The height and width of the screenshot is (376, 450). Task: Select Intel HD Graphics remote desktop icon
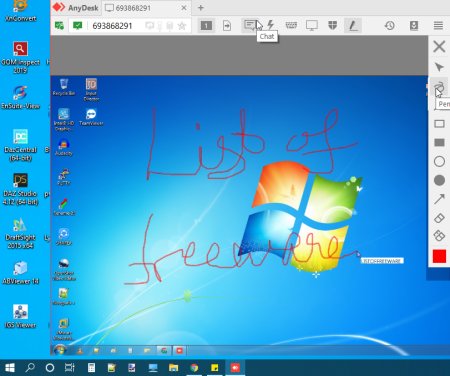64,119
